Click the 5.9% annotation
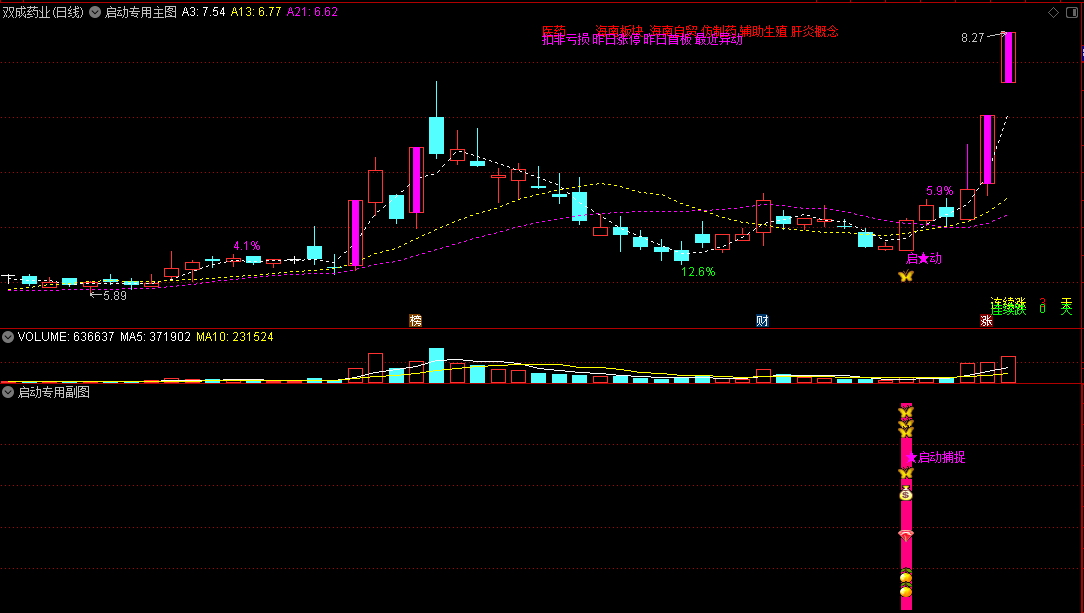Viewport: 1084px width, 613px height. (x=940, y=191)
